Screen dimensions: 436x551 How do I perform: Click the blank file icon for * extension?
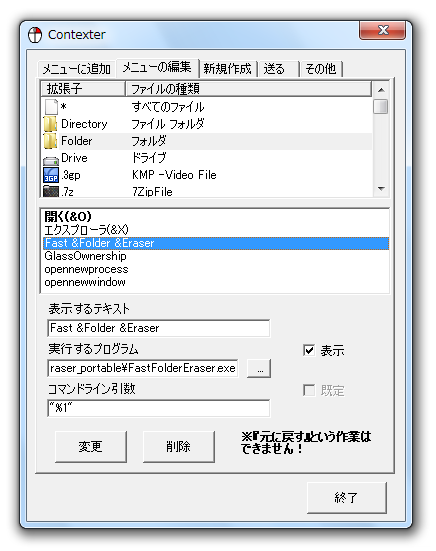tap(51, 107)
